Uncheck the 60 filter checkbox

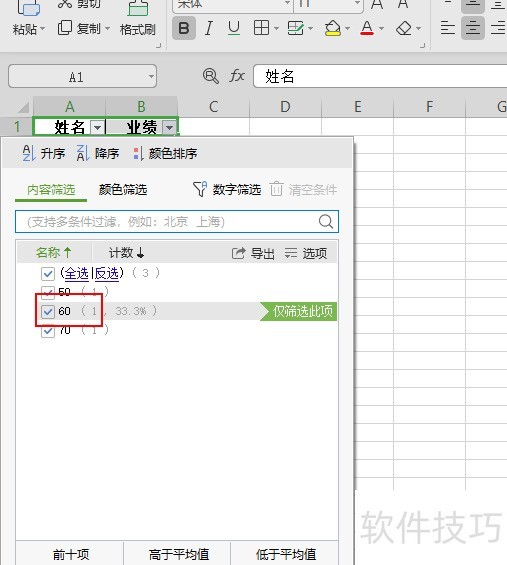click(48, 311)
